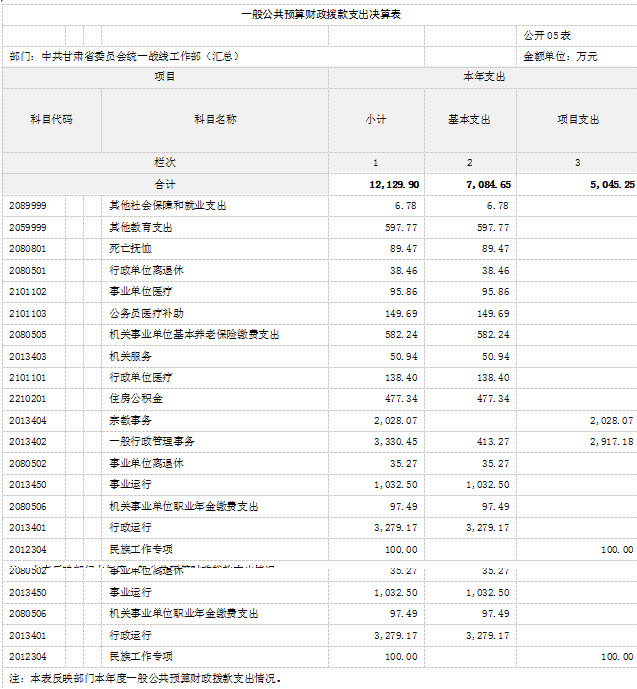Select the total 7,084.65 in 合计 row
637x689 pixels.
click(x=489, y=185)
